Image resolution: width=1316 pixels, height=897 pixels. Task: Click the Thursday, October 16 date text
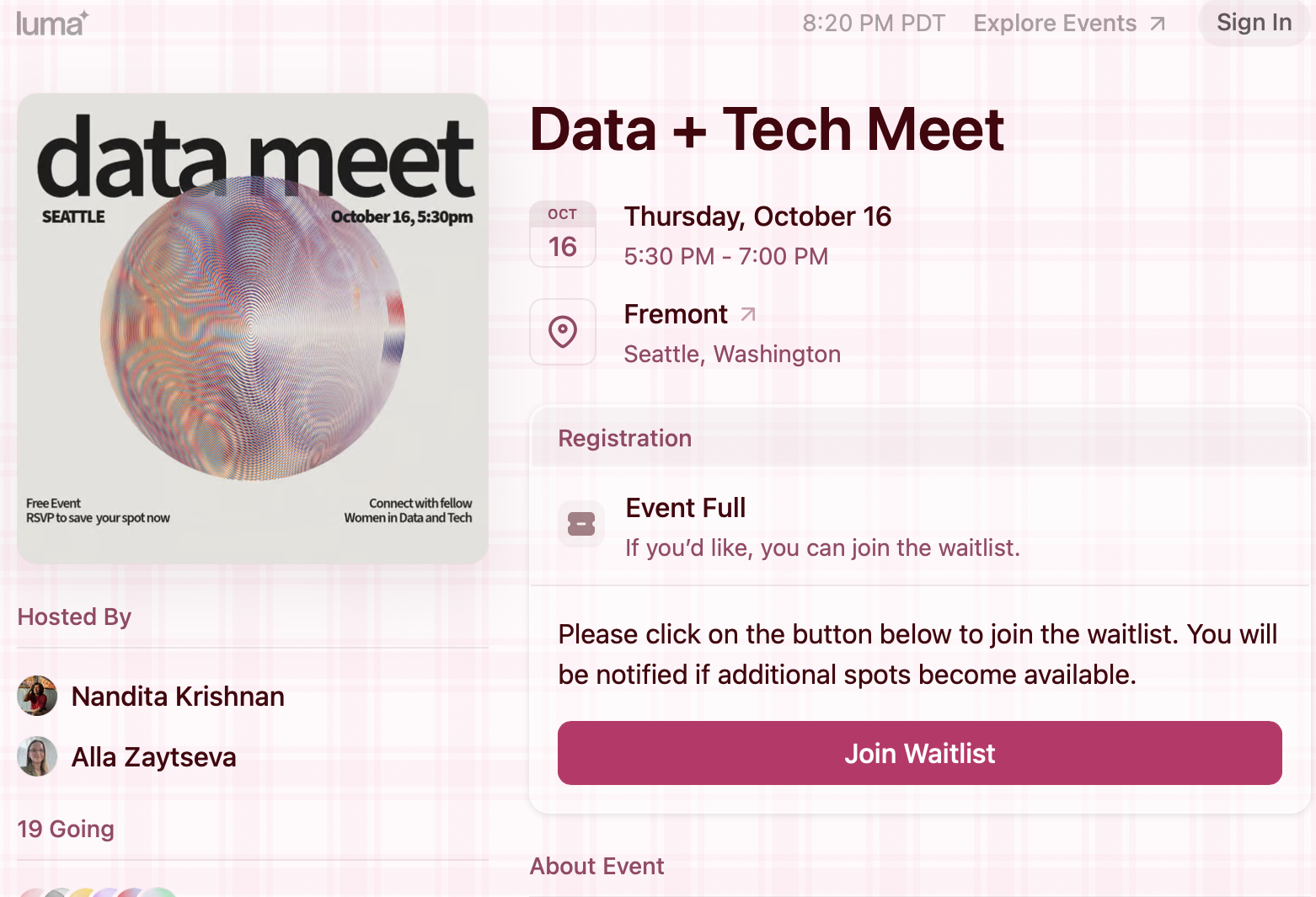coord(757,216)
